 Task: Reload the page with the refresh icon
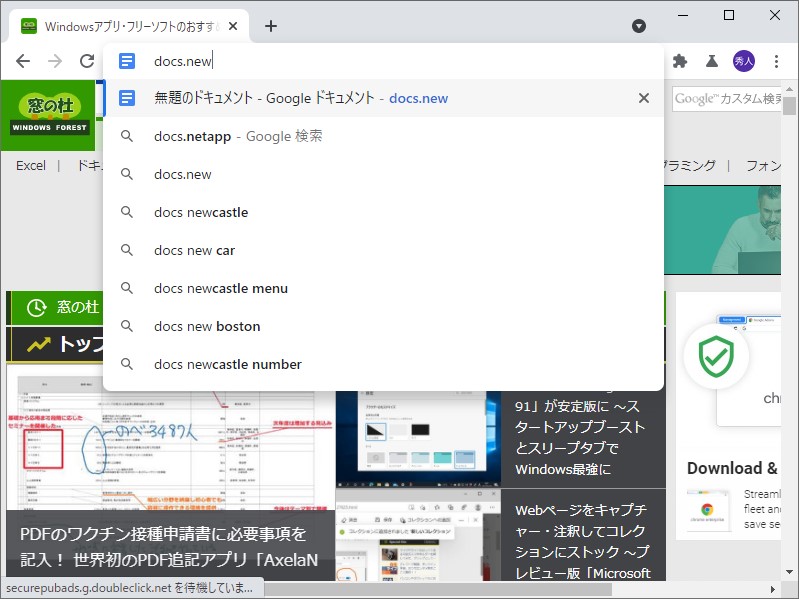(x=87, y=61)
